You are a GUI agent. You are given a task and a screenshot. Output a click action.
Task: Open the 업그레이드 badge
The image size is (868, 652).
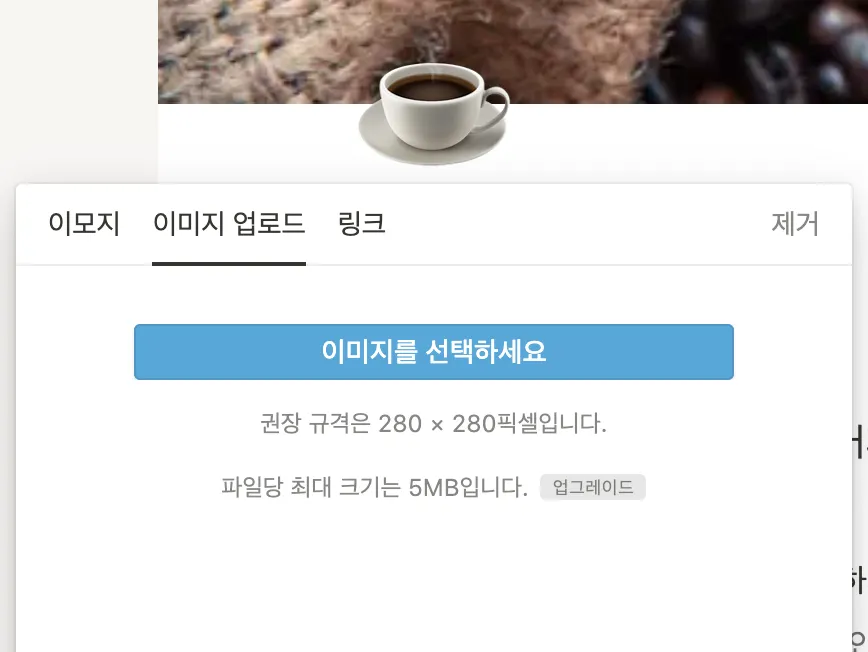coord(593,487)
